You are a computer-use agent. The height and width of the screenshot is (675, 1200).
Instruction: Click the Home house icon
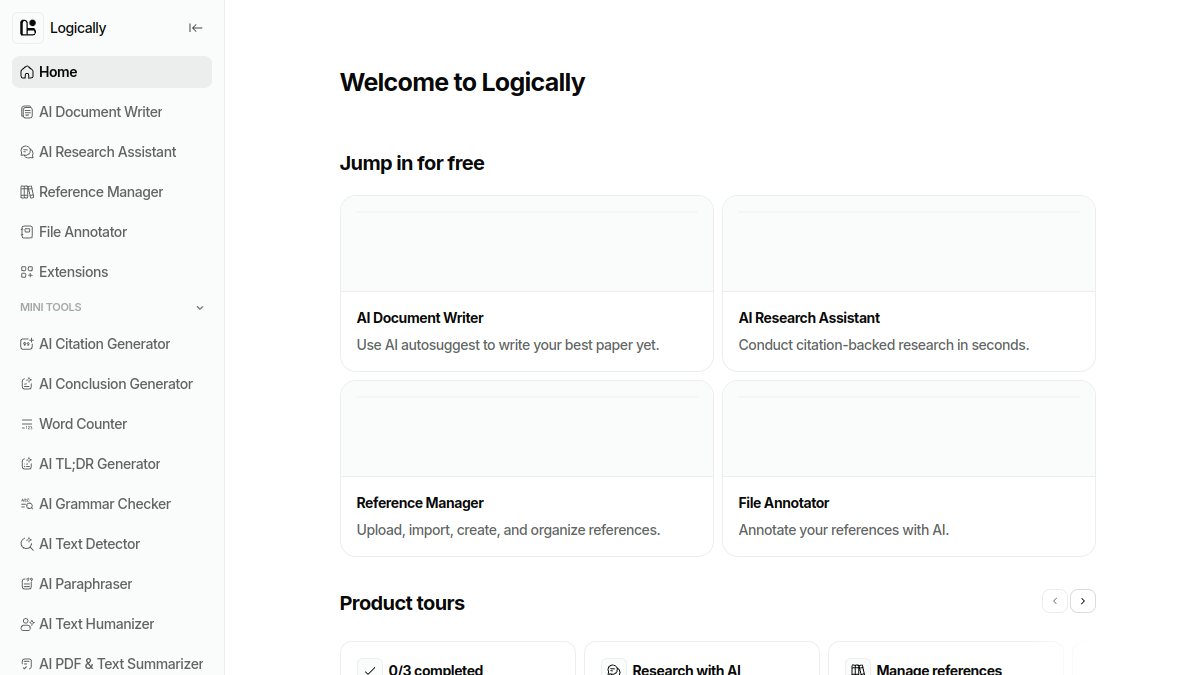(27, 72)
